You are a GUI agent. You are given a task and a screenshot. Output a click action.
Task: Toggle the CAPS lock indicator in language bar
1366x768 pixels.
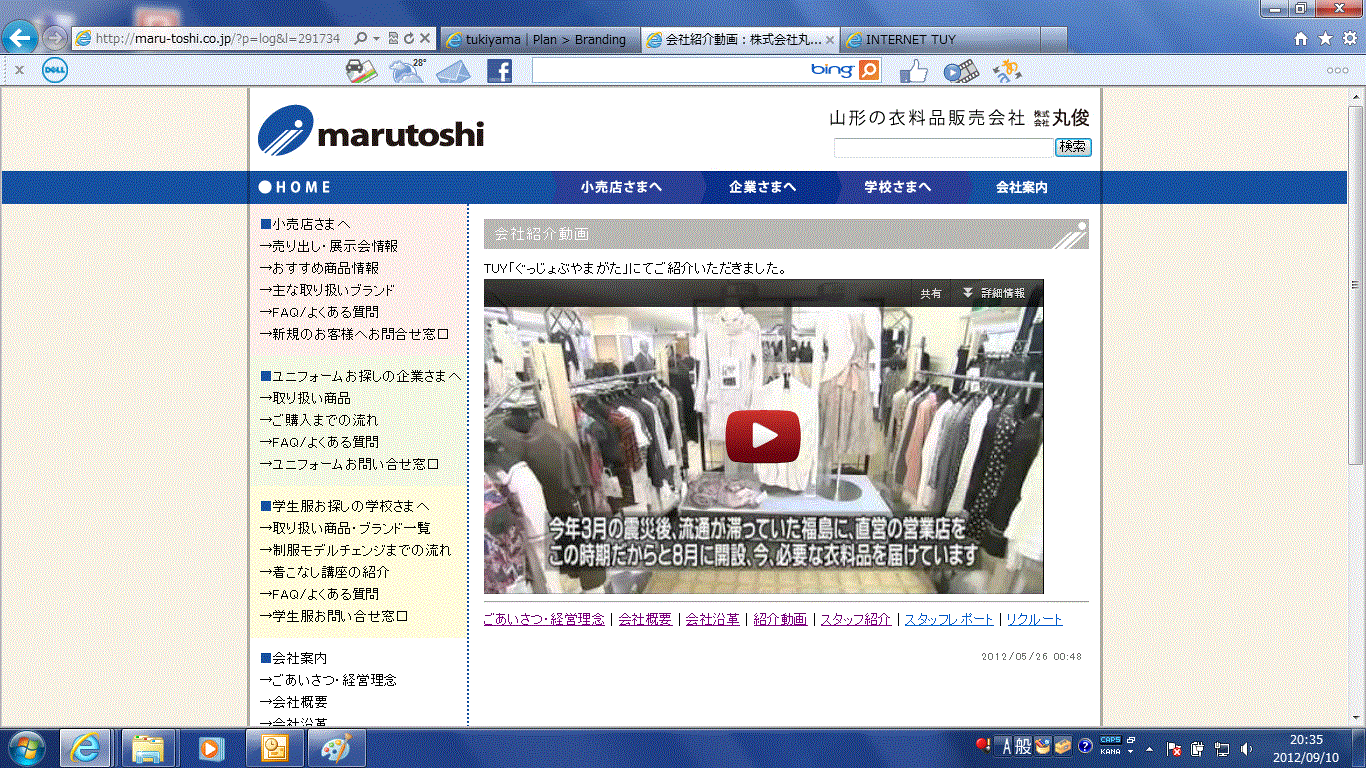pyautogui.click(x=1110, y=741)
